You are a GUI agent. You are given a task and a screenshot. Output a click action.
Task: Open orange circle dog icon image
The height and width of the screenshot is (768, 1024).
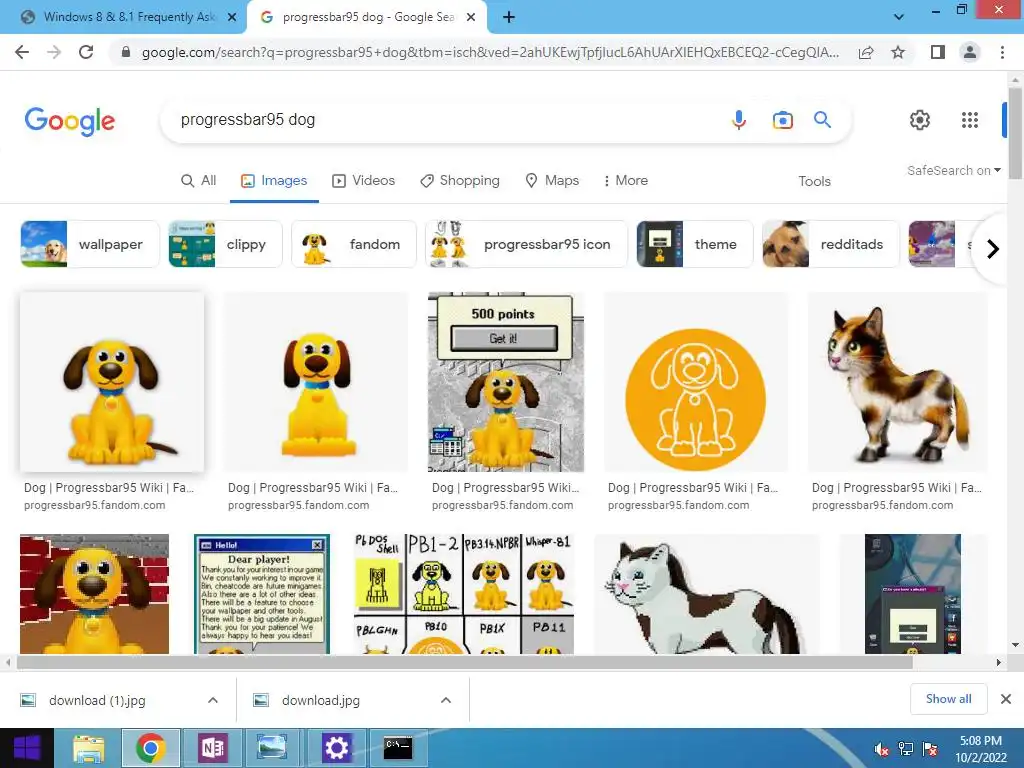pyautogui.click(x=696, y=382)
